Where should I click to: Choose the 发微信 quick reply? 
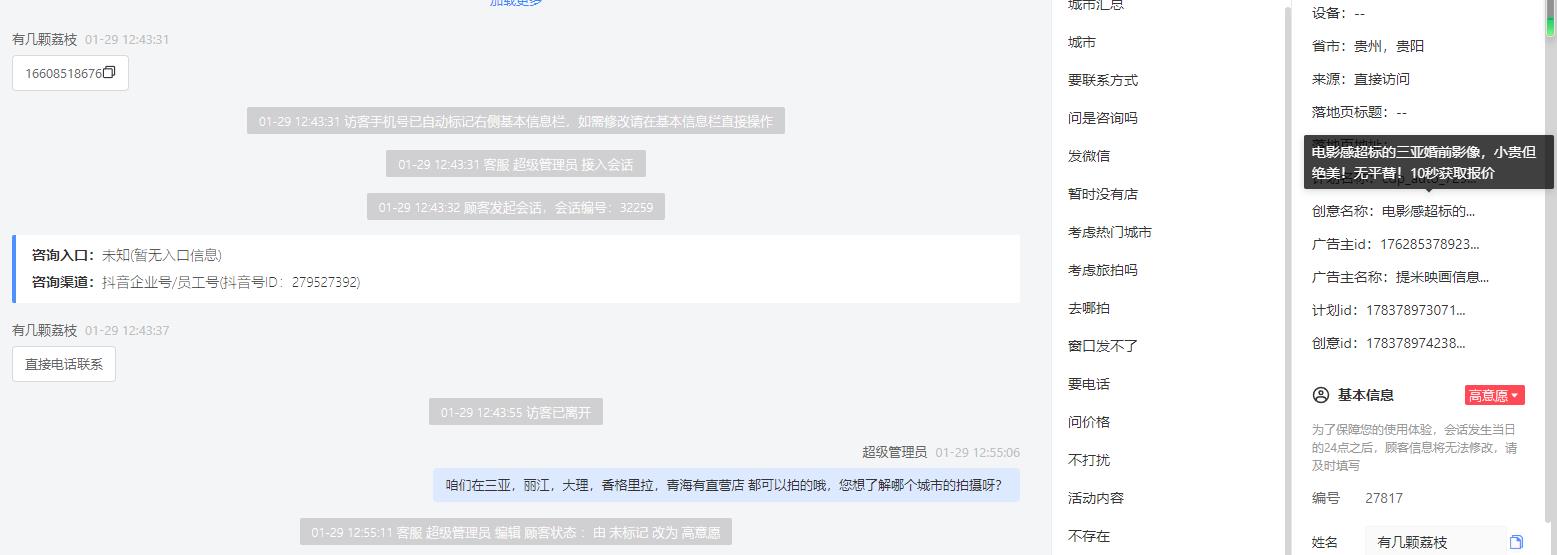pyautogui.click(x=1089, y=156)
